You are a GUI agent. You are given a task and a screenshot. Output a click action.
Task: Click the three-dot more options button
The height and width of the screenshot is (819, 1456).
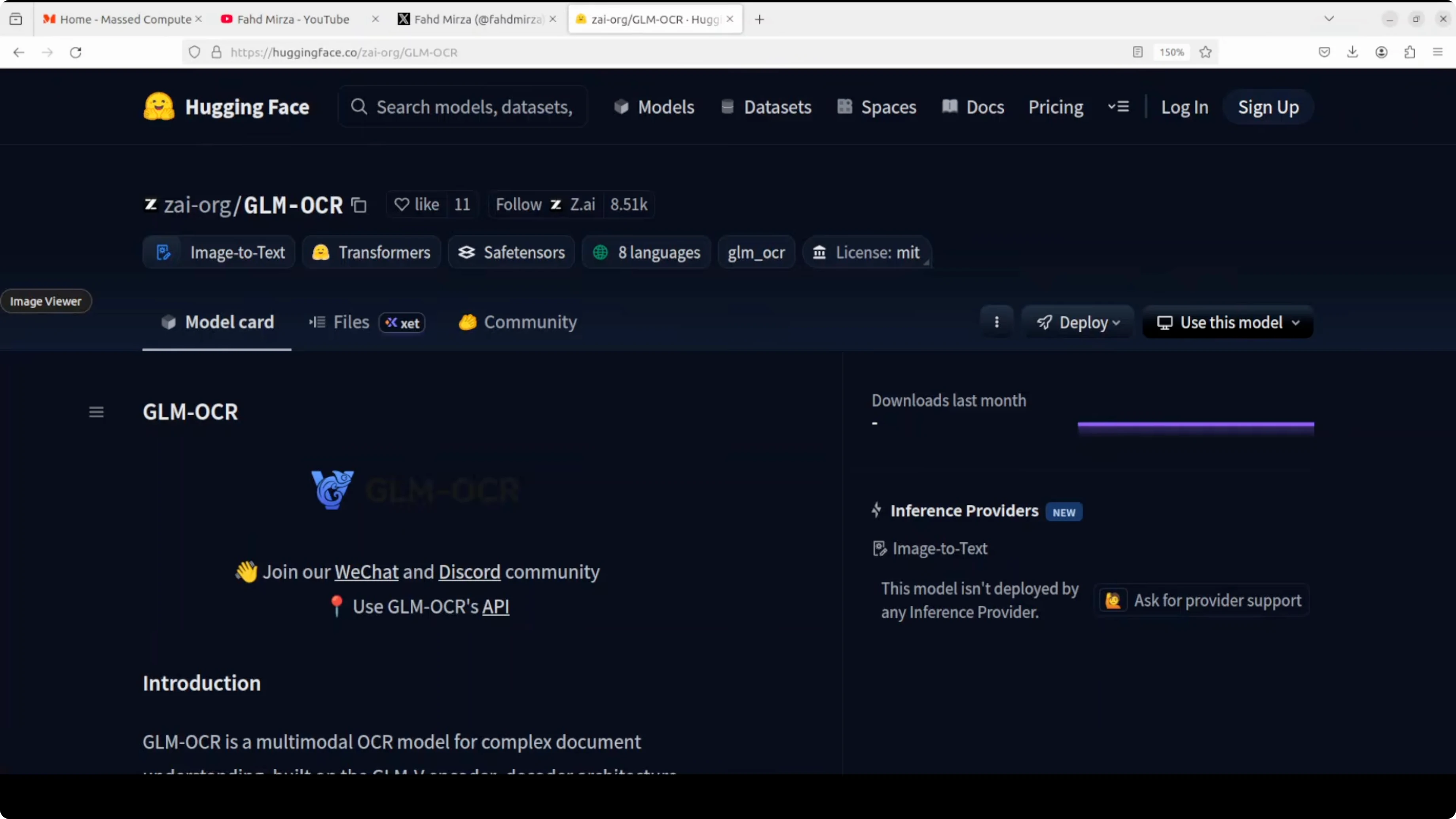pyautogui.click(x=997, y=322)
